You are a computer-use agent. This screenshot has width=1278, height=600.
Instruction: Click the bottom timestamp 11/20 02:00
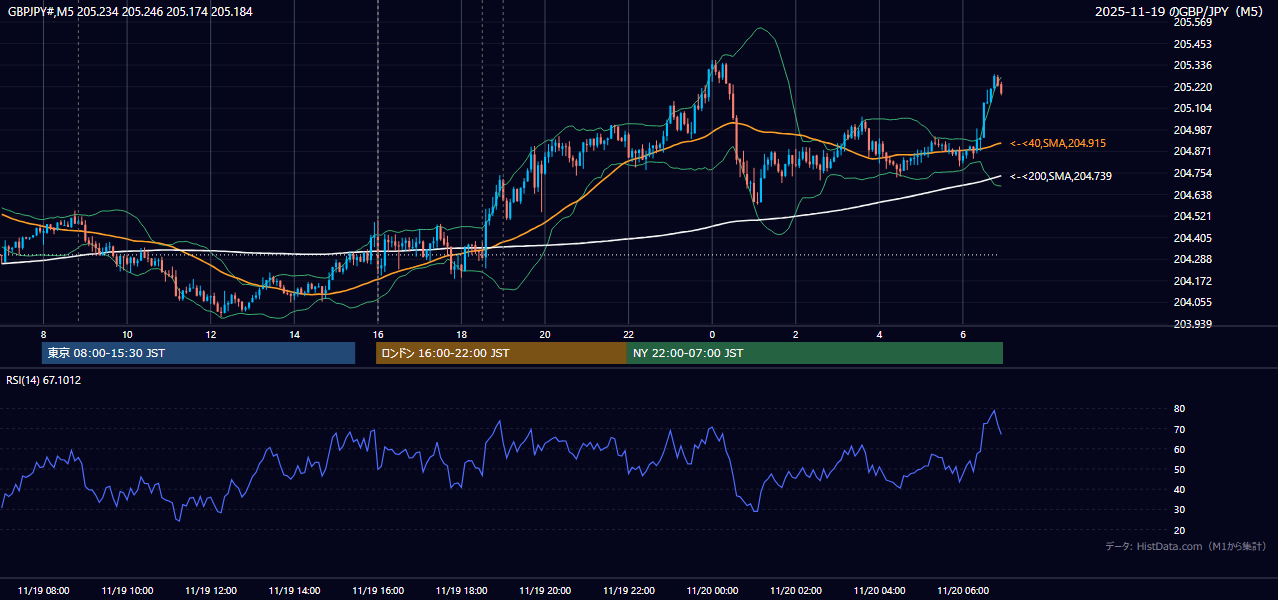click(795, 591)
